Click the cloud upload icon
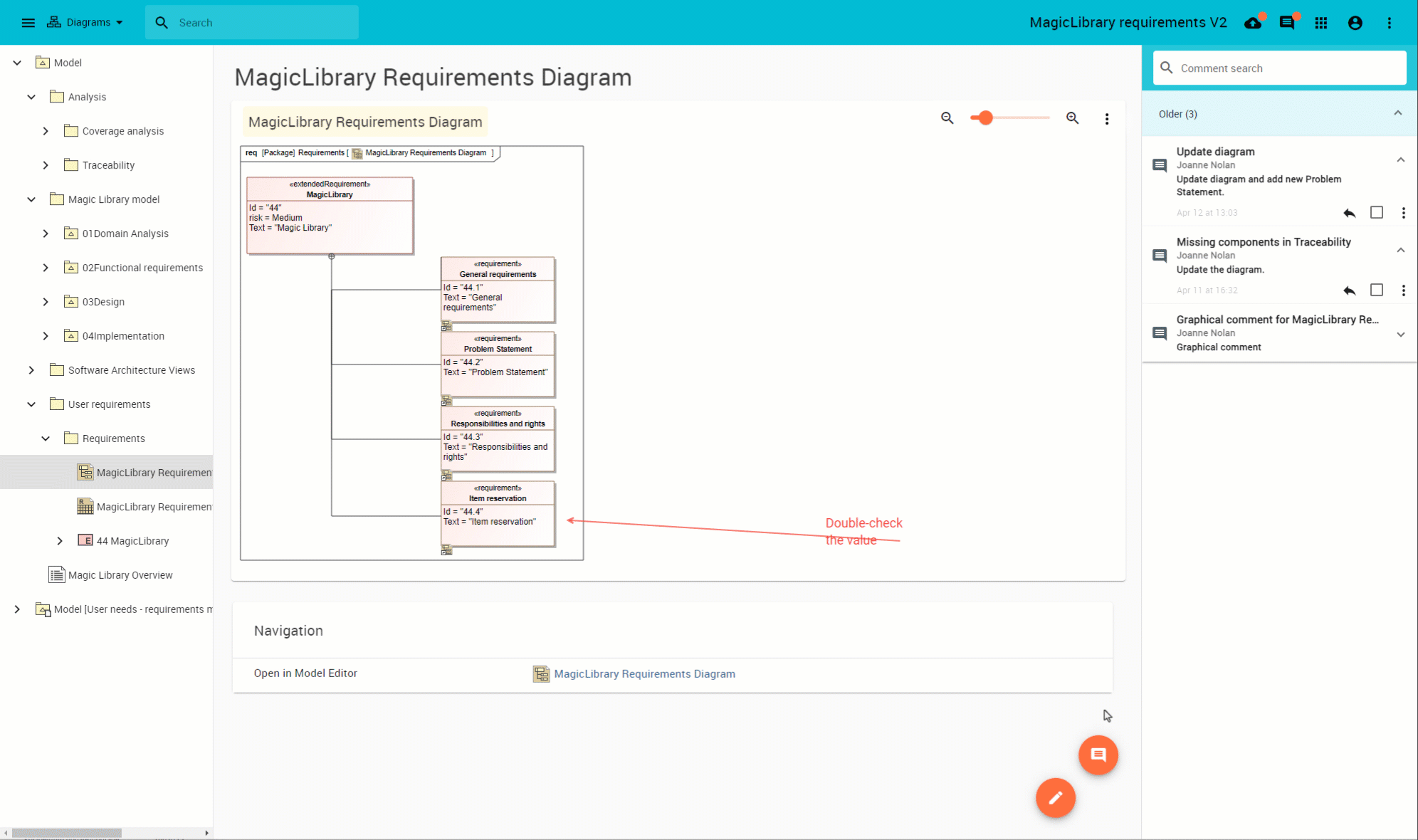Viewport: 1418px width, 840px height. pos(1253,23)
